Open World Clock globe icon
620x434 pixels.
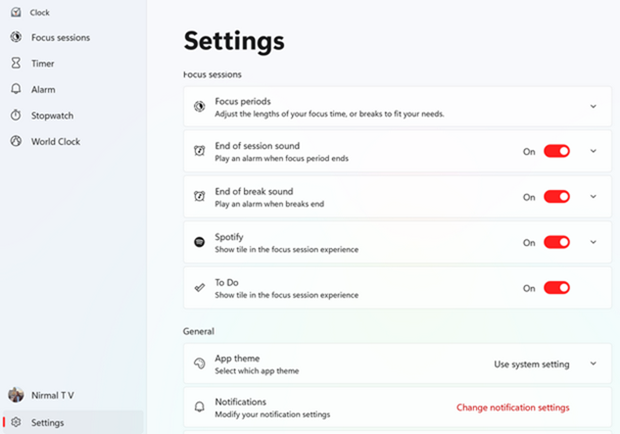click(x=16, y=141)
